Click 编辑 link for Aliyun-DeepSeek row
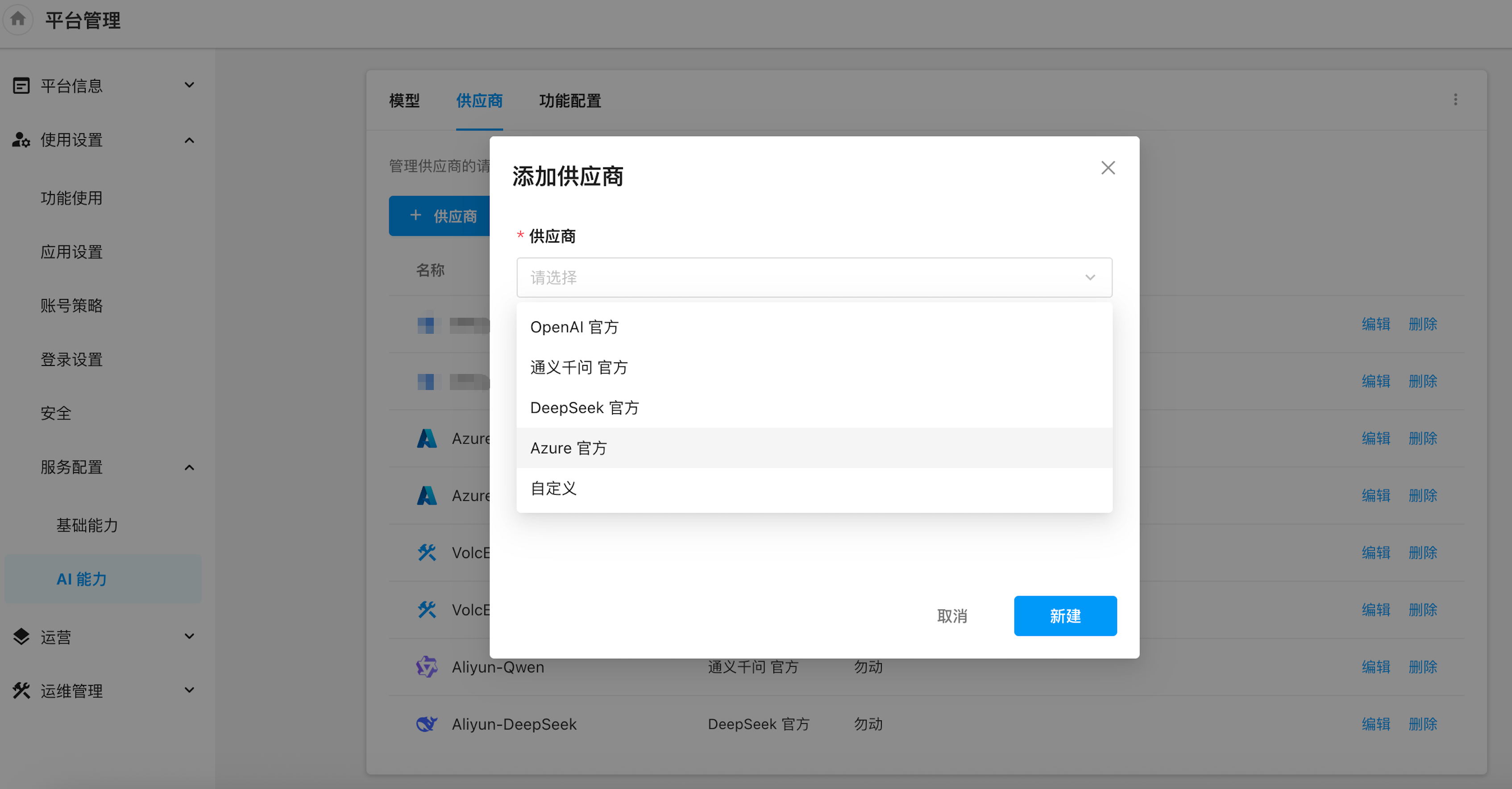Image resolution: width=1512 pixels, height=789 pixels. pos(1375,724)
